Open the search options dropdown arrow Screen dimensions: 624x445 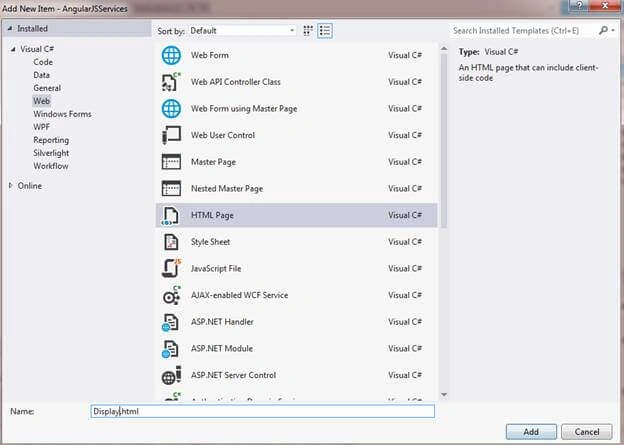click(x=613, y=30)
